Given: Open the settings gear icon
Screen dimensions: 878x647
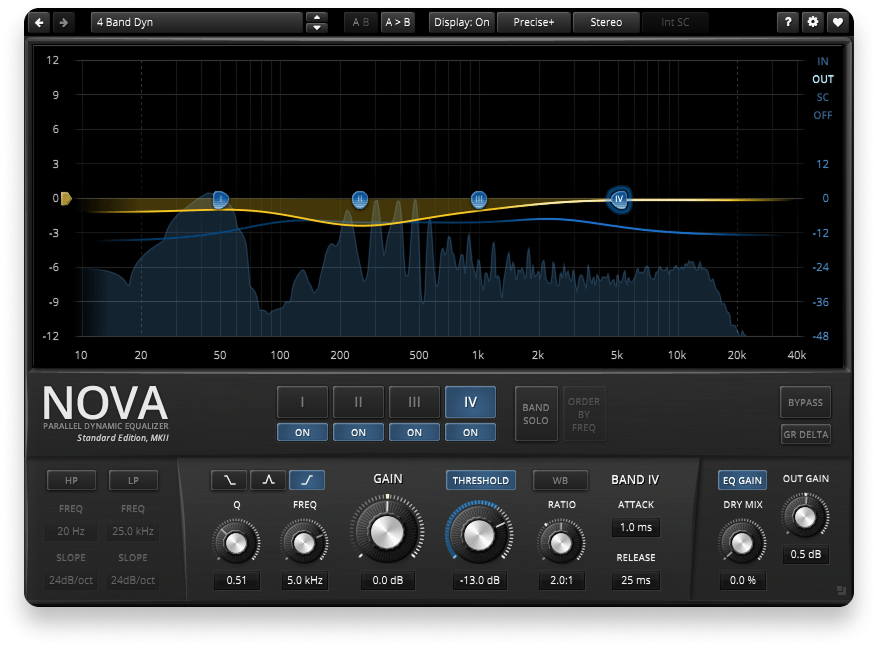Looking at the screenshot, I should [x=813, y=22].
